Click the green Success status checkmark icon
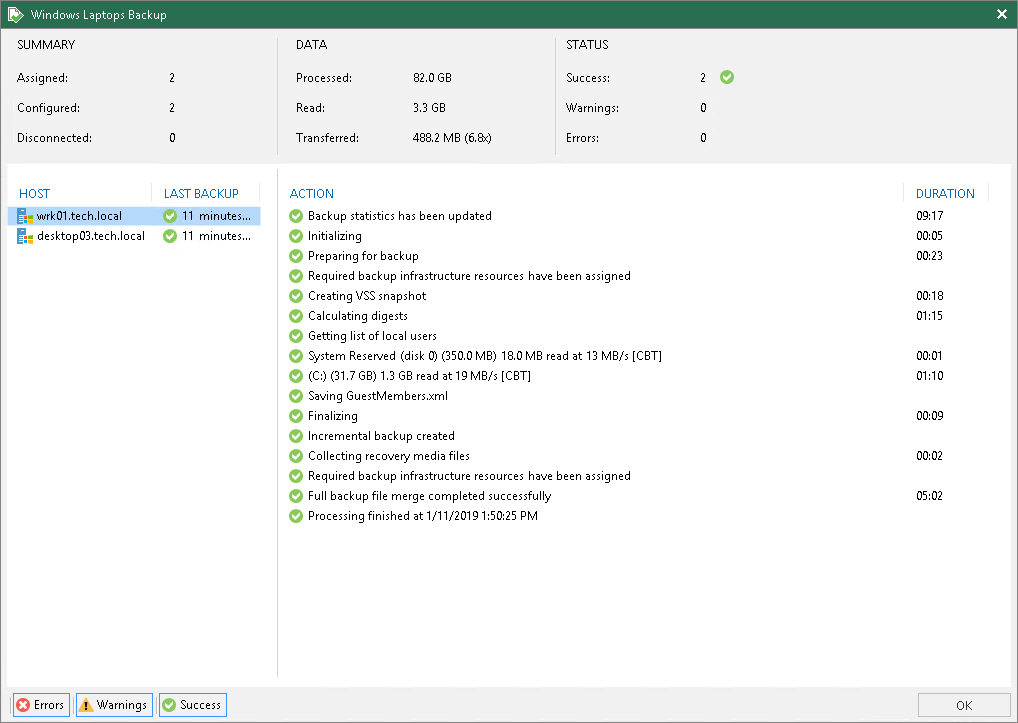The height and width of the screenshot is (723, 1018). (727, 77)
